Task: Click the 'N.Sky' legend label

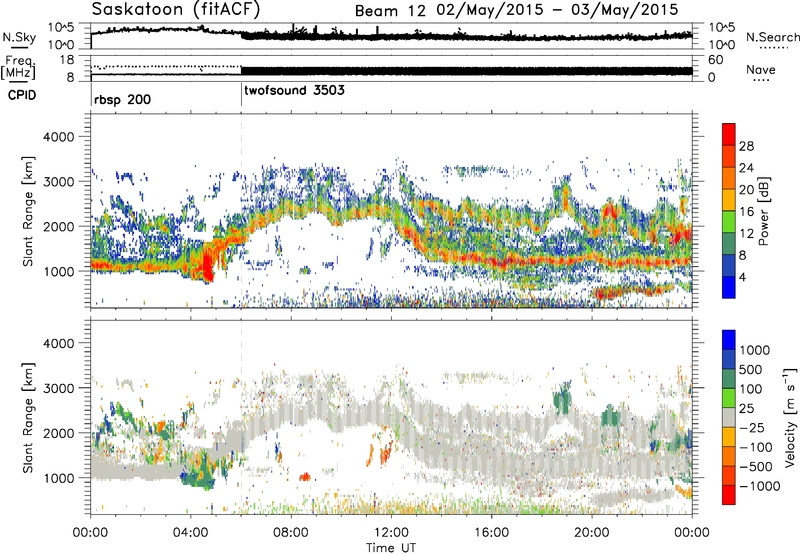Action: click(19, 37)
